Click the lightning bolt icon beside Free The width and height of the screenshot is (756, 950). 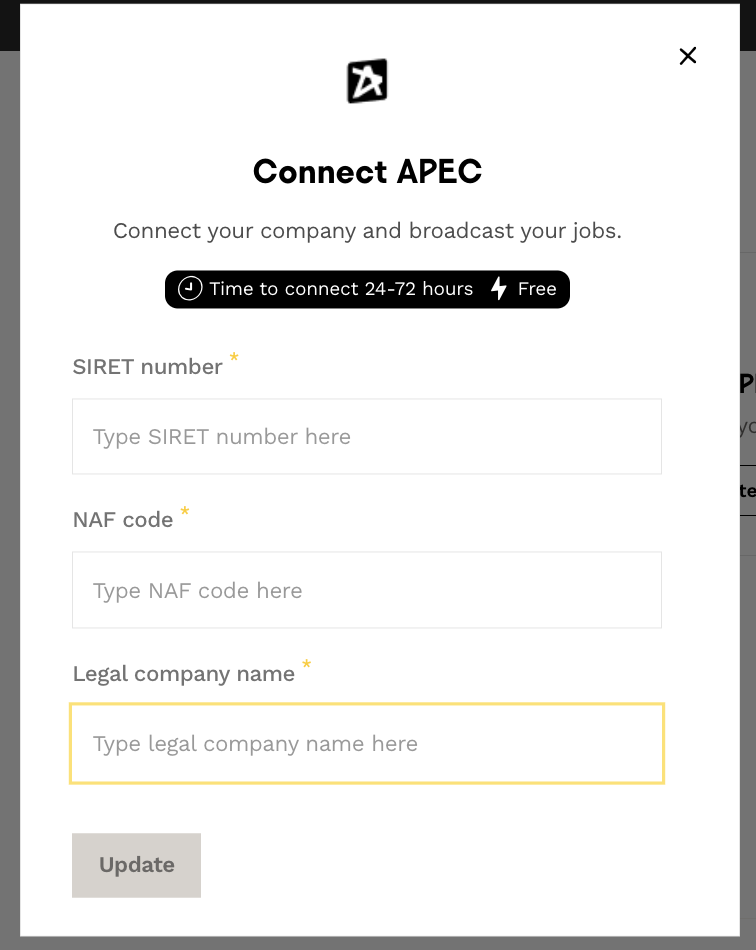coord(498,289)
